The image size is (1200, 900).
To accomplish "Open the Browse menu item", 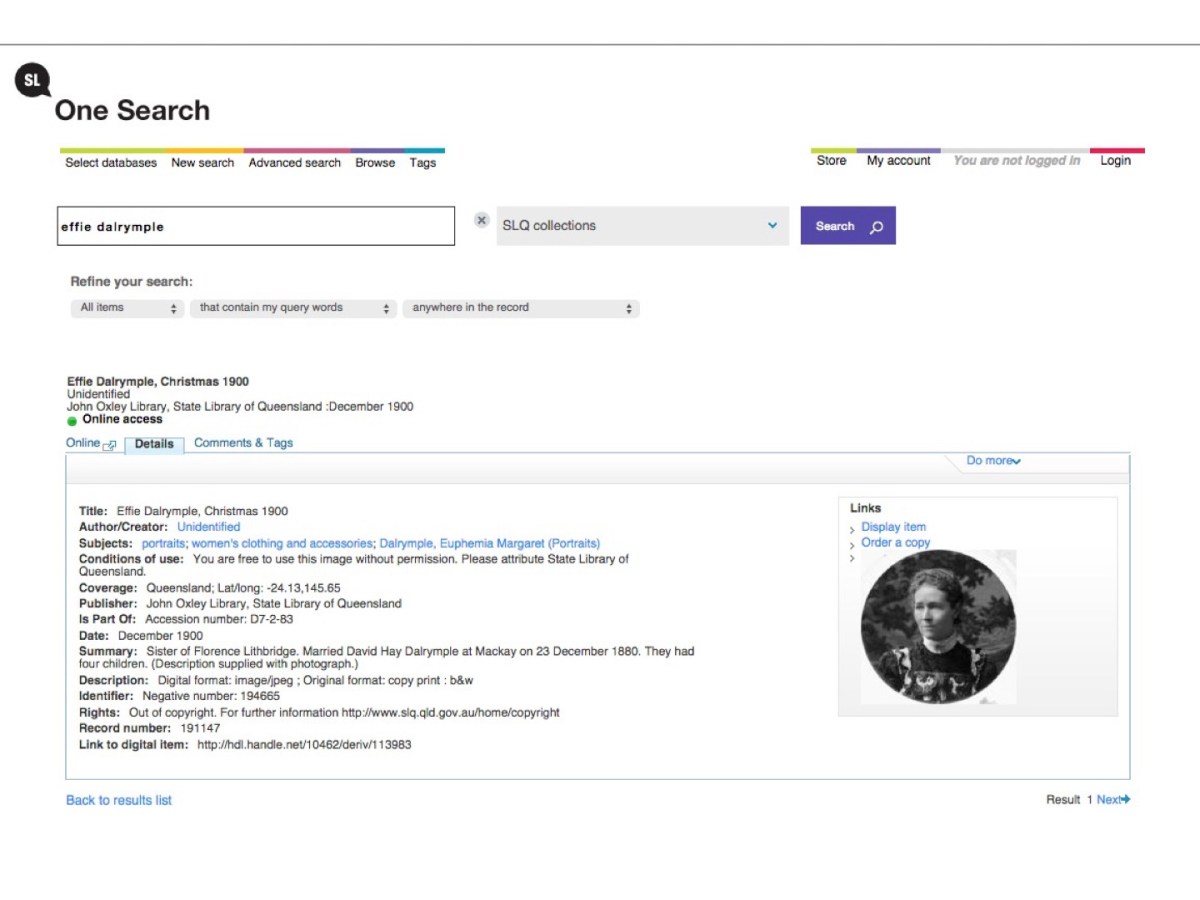I will point(375,163).
